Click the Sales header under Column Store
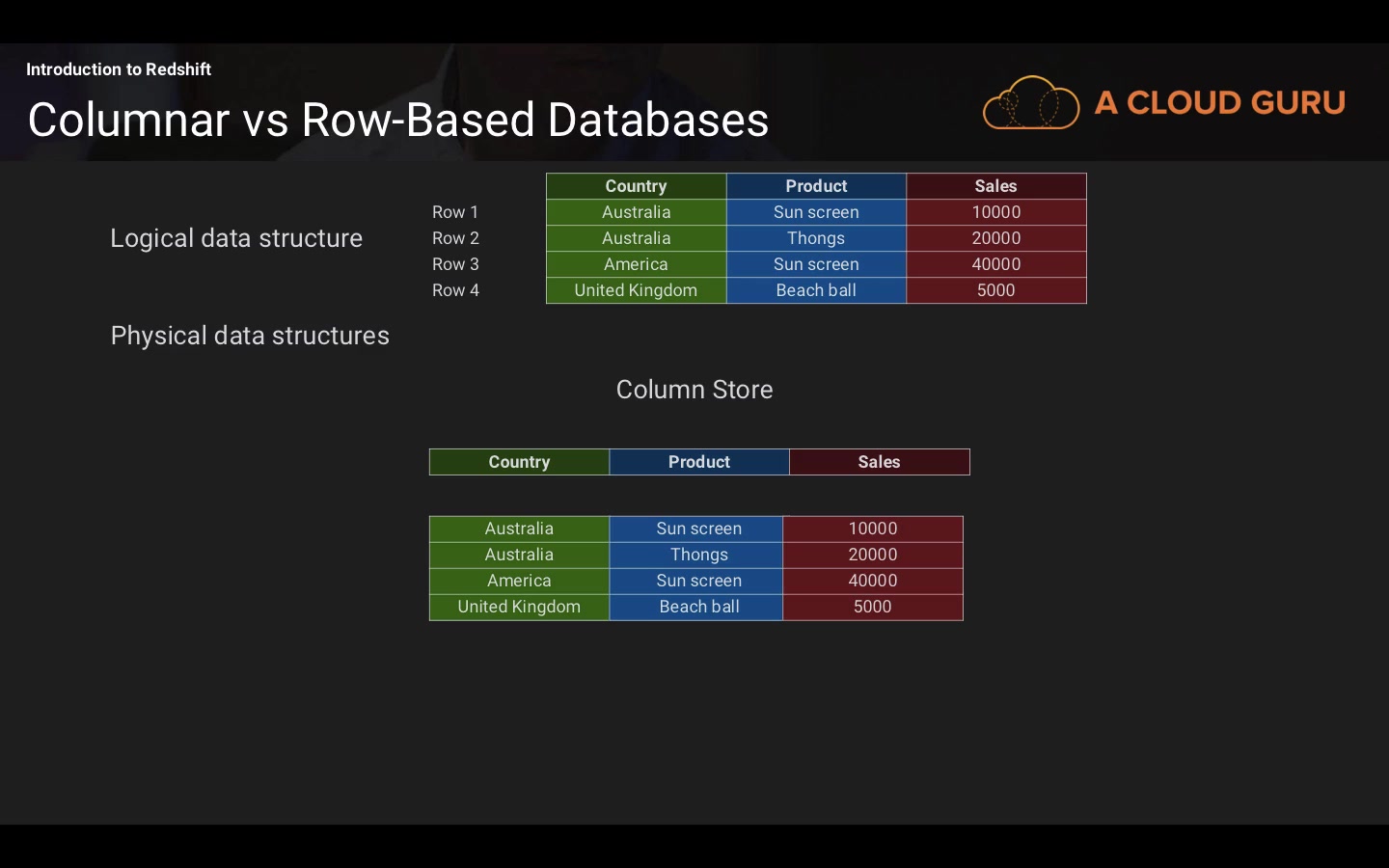 [x=880, y=462]
